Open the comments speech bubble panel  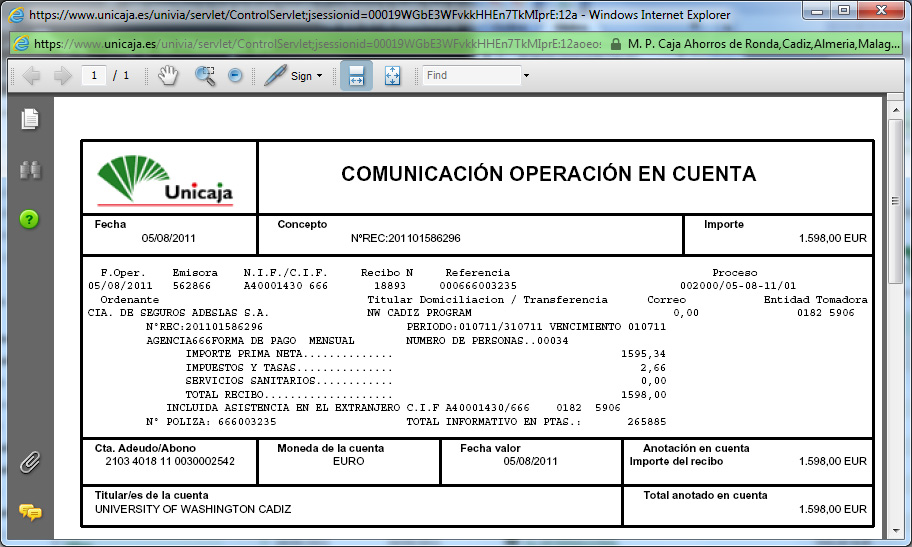click(x=30, y=512)
